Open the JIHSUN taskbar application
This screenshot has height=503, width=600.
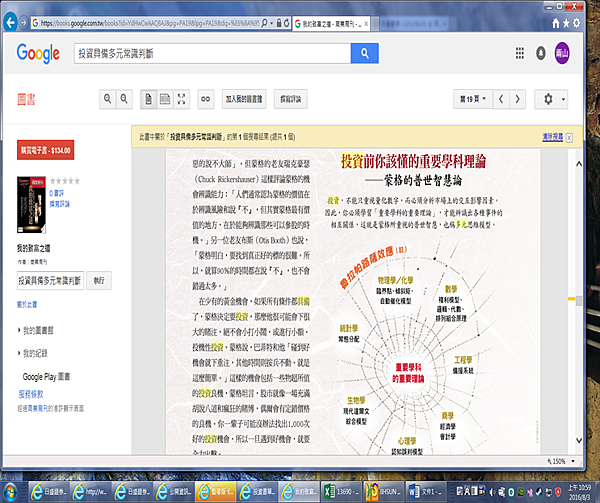click(x=383, y=491)
